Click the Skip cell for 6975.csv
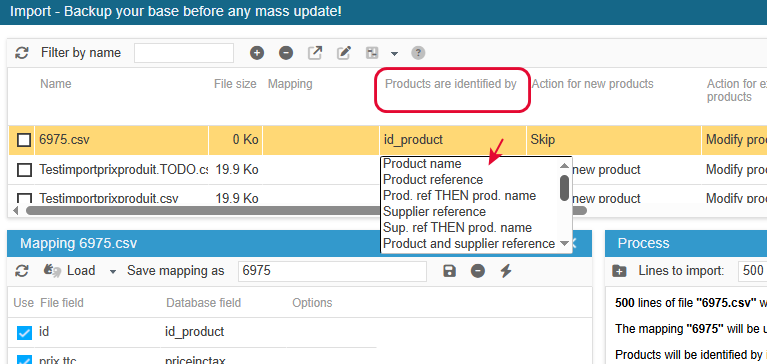 (614, 140)
